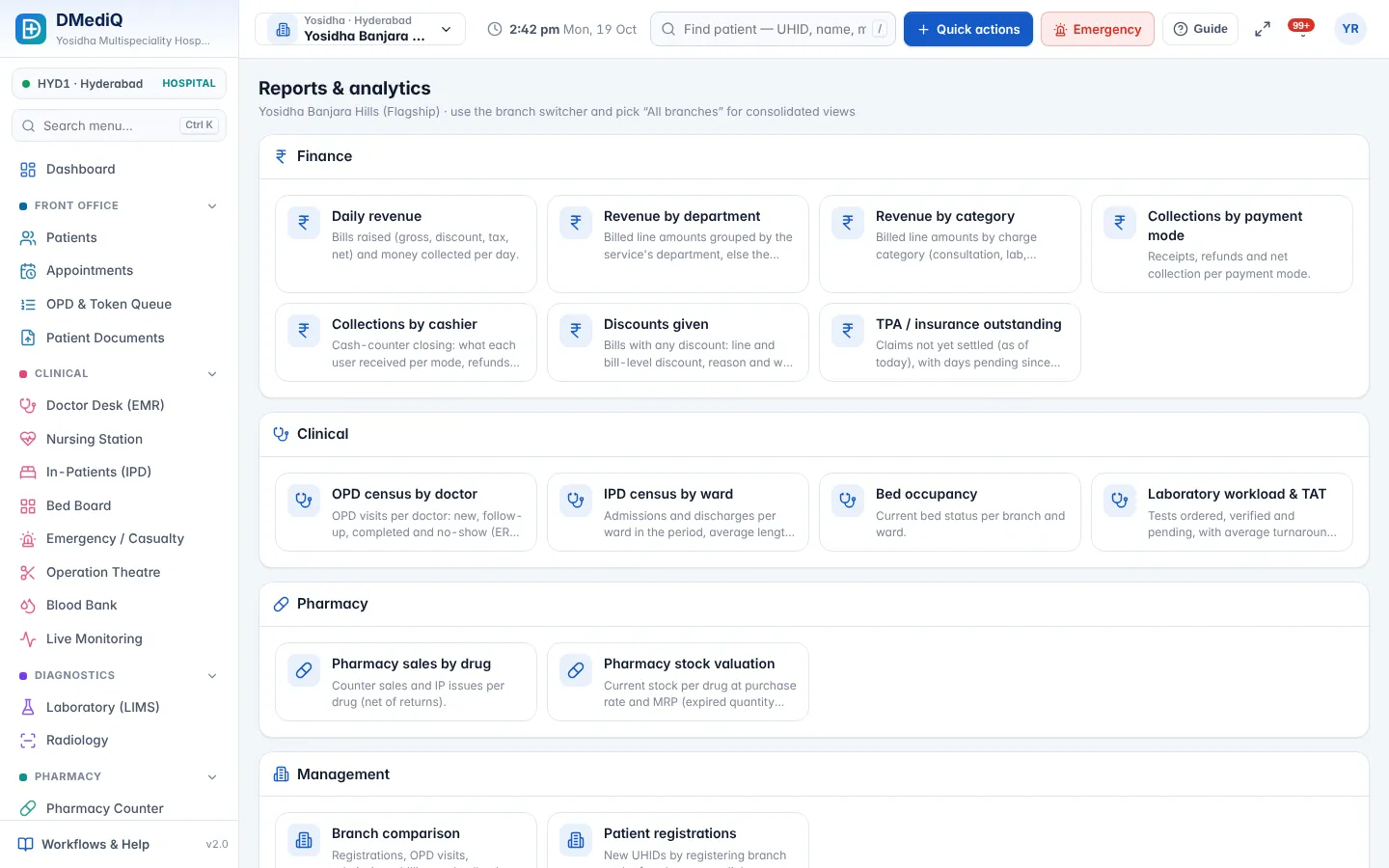The image size is (1389, 868).
Task: Click Radiology scan icon
Action: point(28,741)
